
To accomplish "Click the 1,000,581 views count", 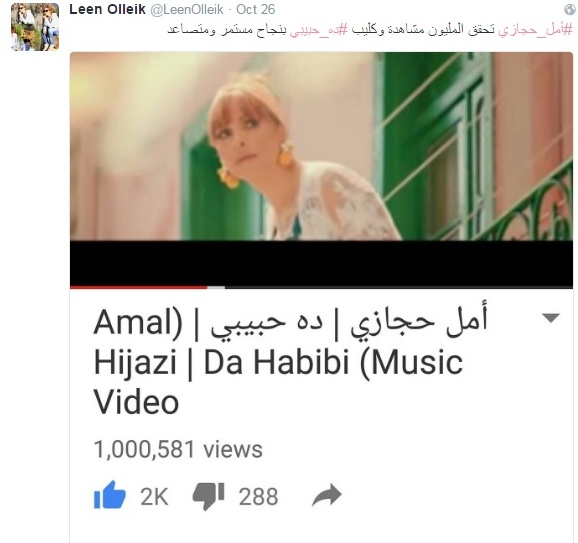I will (178, 449).
